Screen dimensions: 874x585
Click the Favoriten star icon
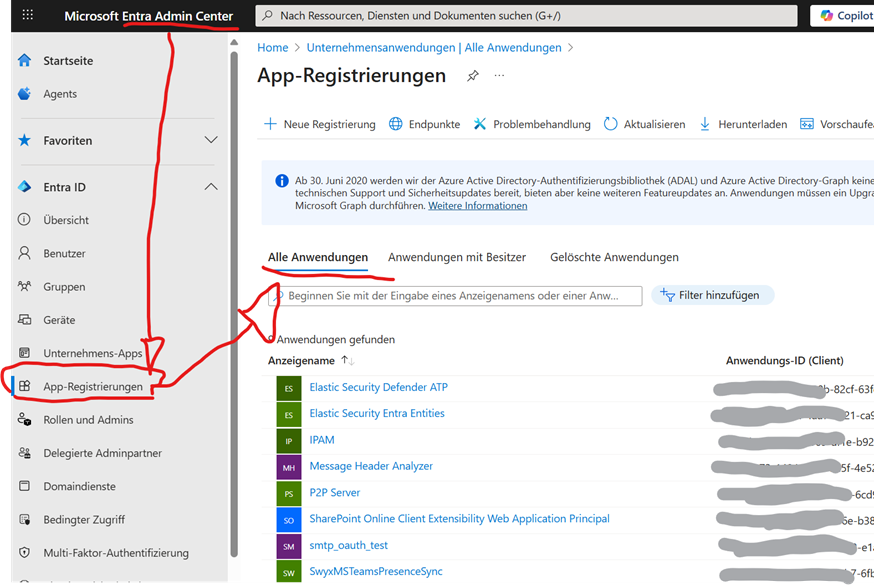pyautogui.click(x=25, y=140)
